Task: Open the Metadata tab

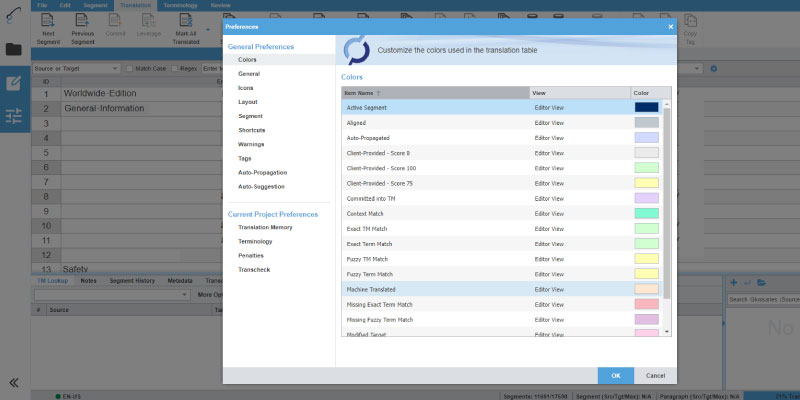Action: pos(180,281)
